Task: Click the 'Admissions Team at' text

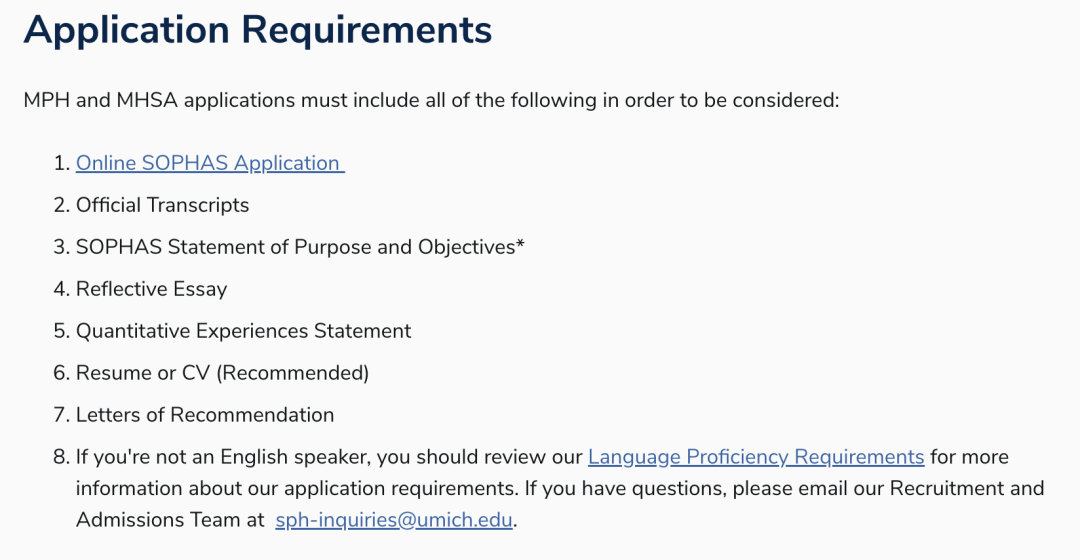Action: (x=170, y=519)
